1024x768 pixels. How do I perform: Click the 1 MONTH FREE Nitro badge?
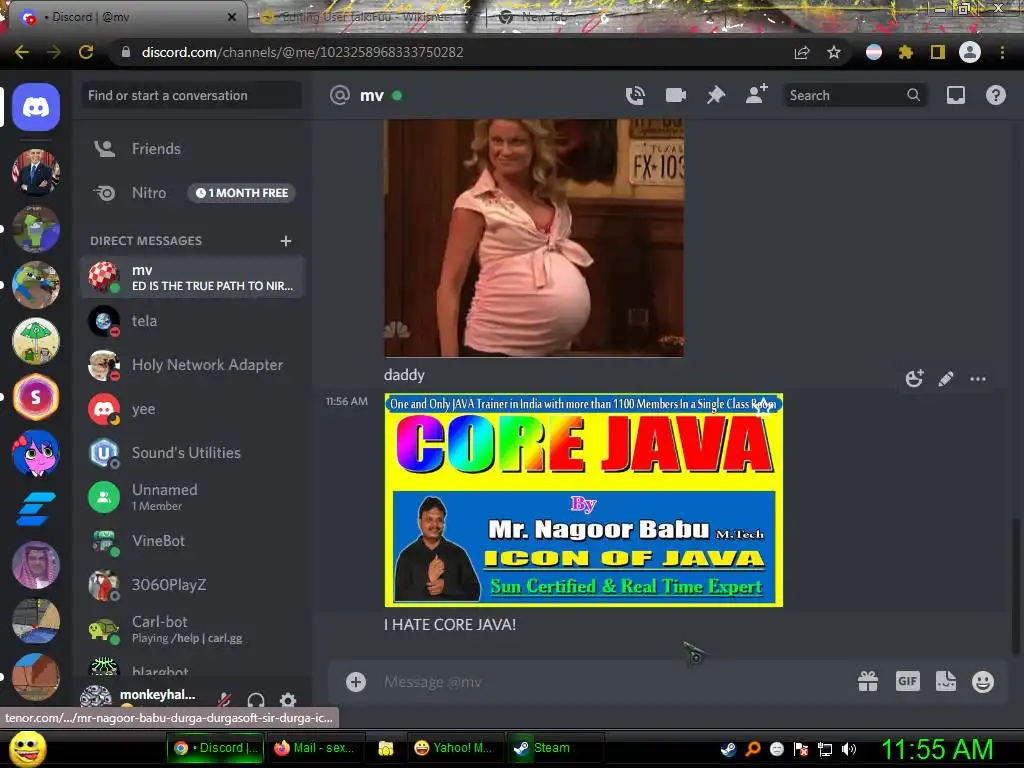click(242, 193)
